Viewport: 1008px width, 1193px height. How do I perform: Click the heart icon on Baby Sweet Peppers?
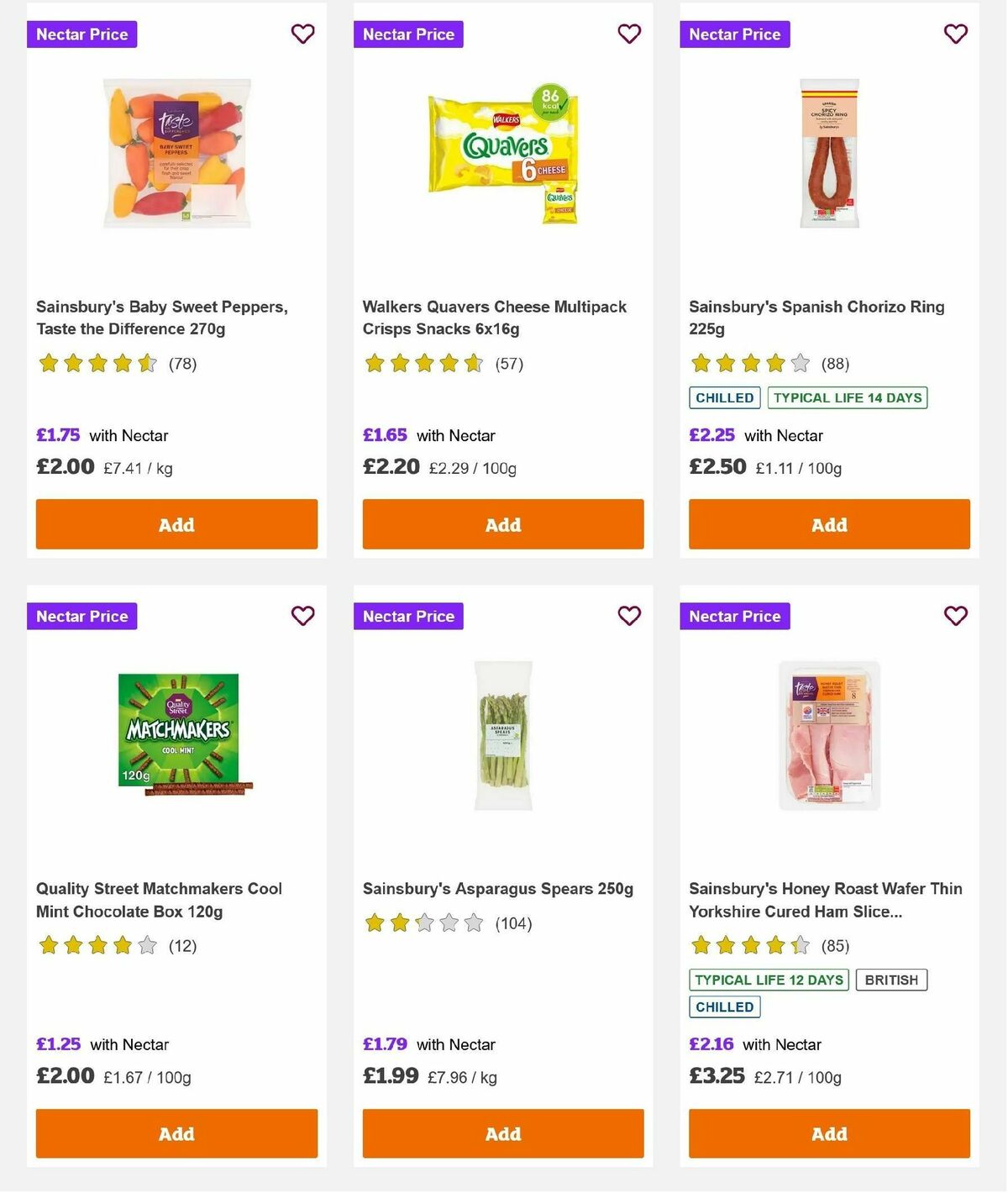(302, 34)
